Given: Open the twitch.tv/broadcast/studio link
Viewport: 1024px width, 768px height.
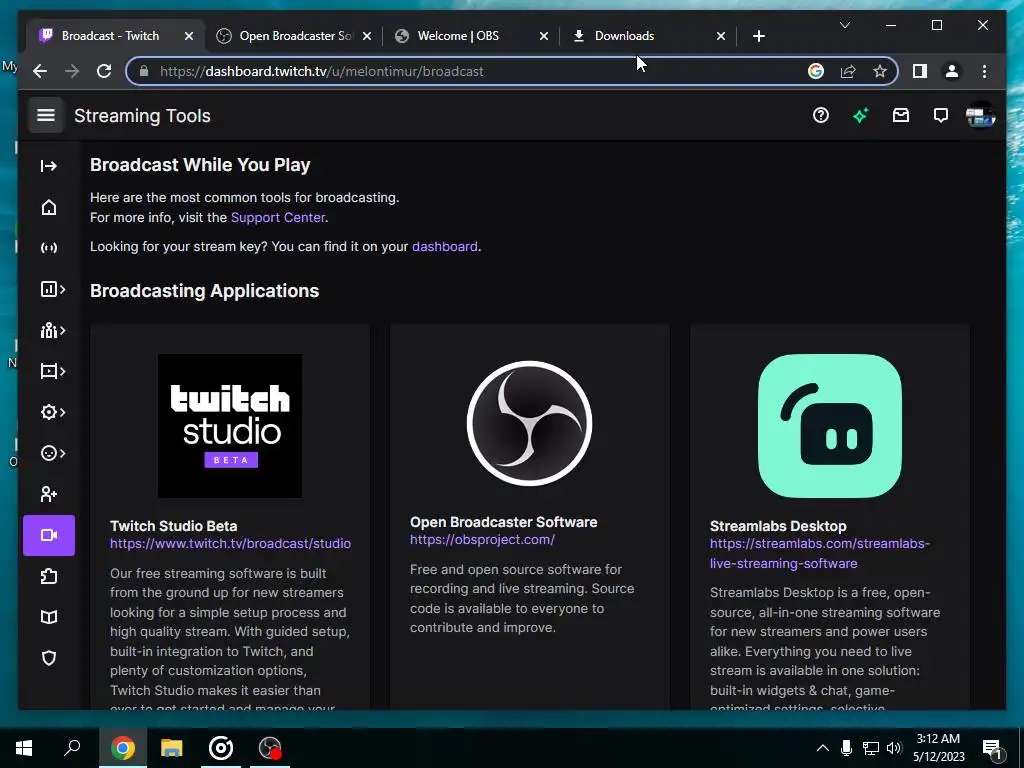Looking at the screenshot, I should pyautogui.click(x=230, y=543).
